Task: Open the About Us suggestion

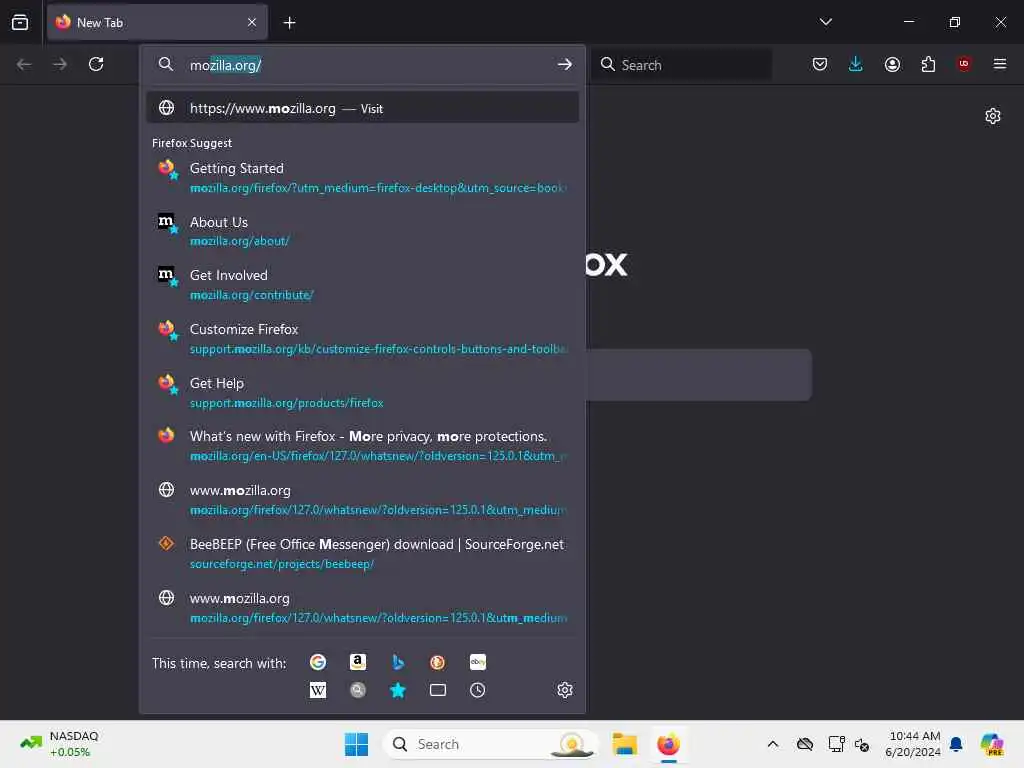Action: click(x=362, y=231)
